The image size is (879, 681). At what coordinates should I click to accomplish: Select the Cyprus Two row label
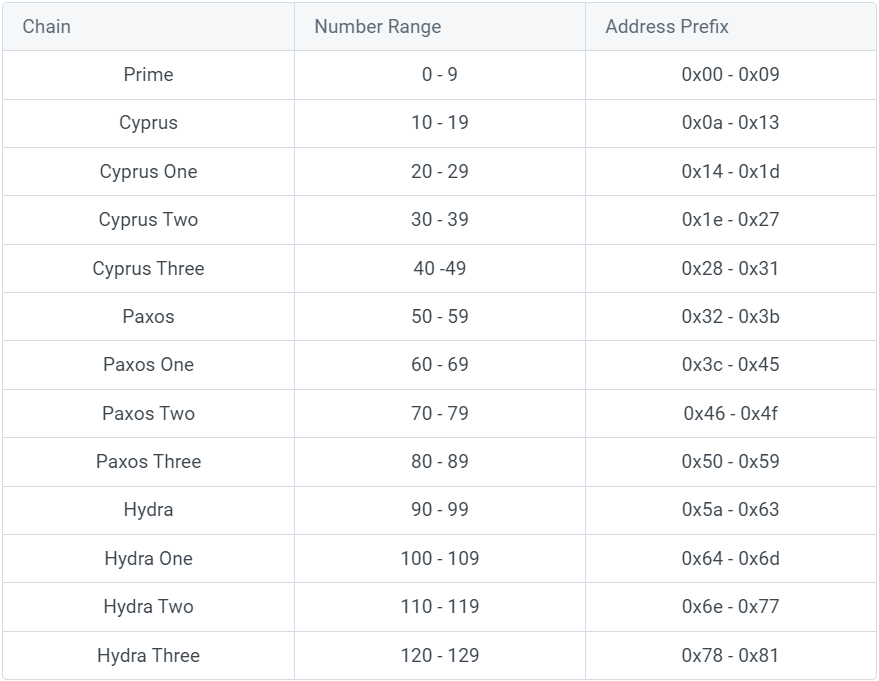148,220
